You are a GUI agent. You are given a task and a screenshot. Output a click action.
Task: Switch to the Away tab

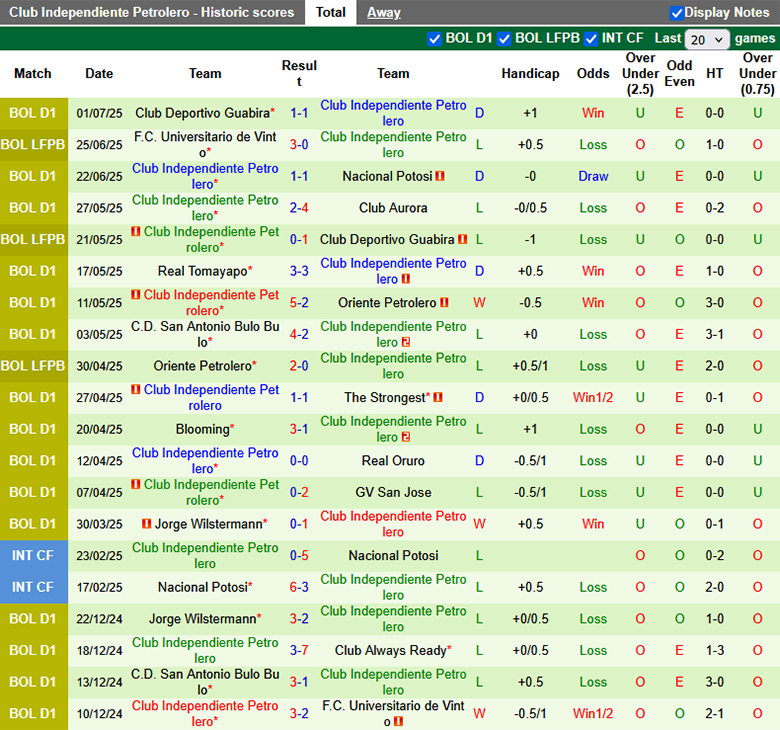(384, 12)
